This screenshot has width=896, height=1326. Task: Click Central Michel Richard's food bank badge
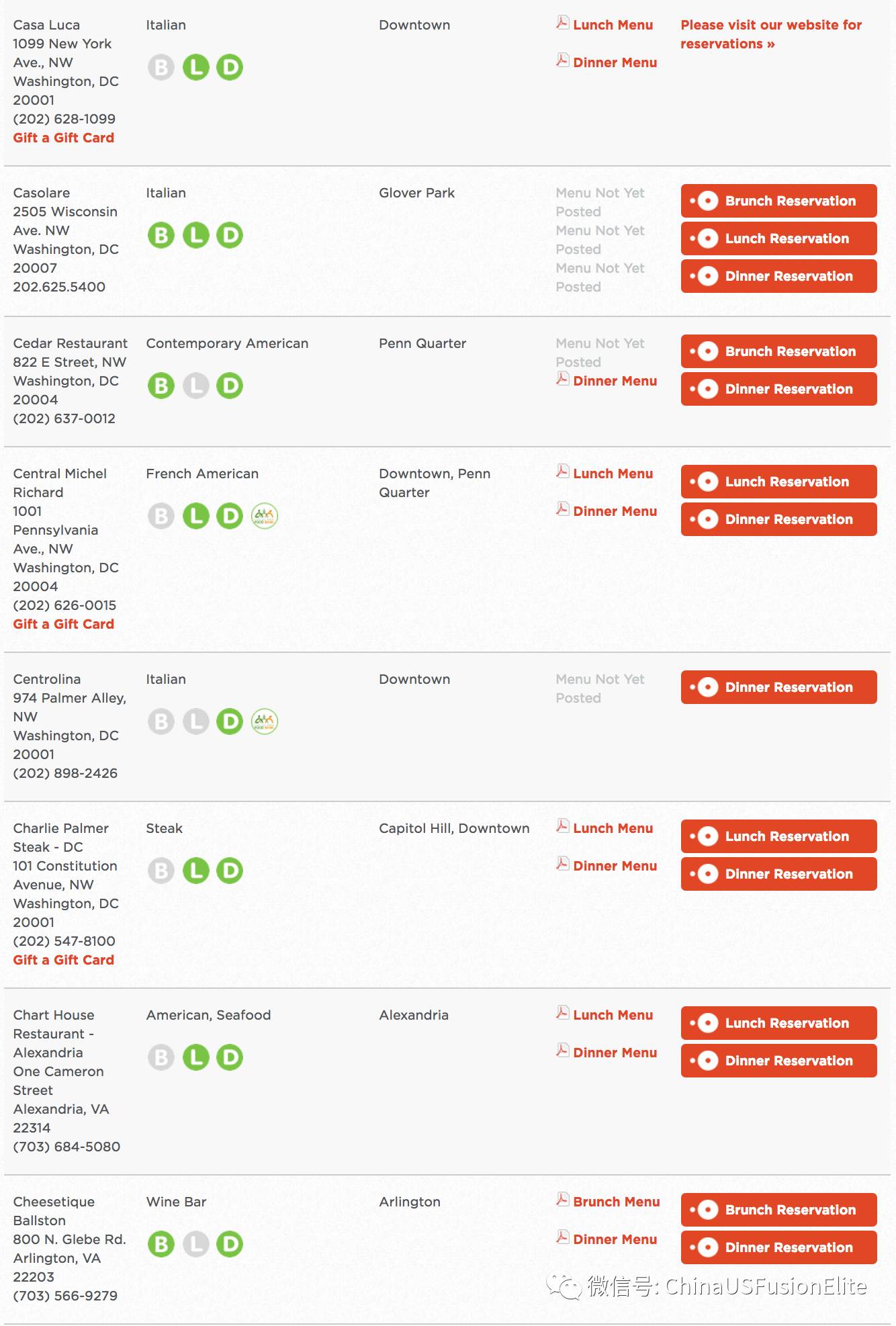(265, 516)
